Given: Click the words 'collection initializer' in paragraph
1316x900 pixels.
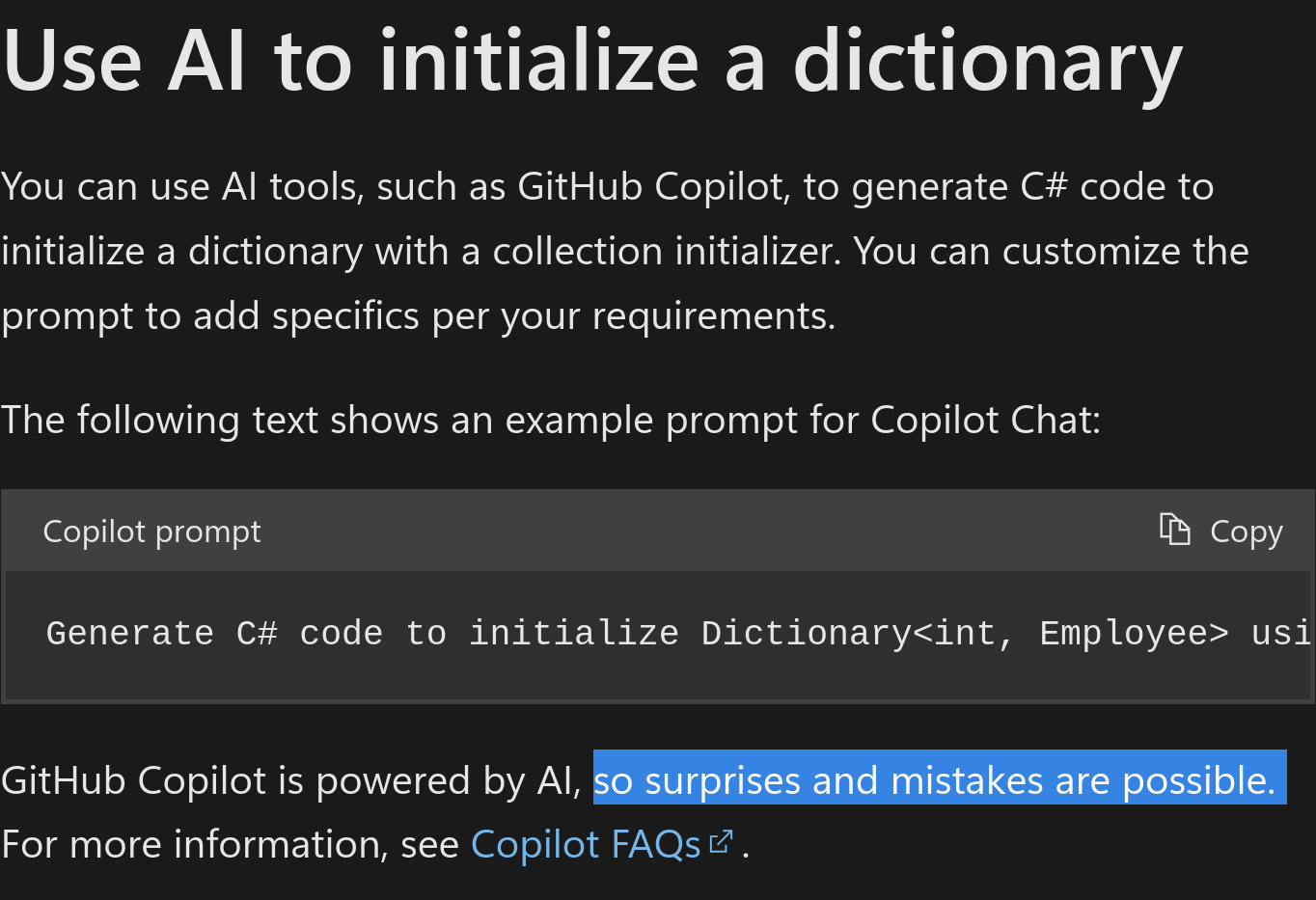Looking at the screenshot, I should coord(667,251).
